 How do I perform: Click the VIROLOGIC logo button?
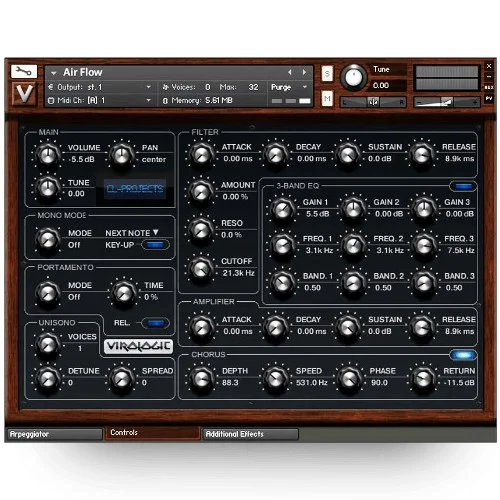tap(138, 346)
